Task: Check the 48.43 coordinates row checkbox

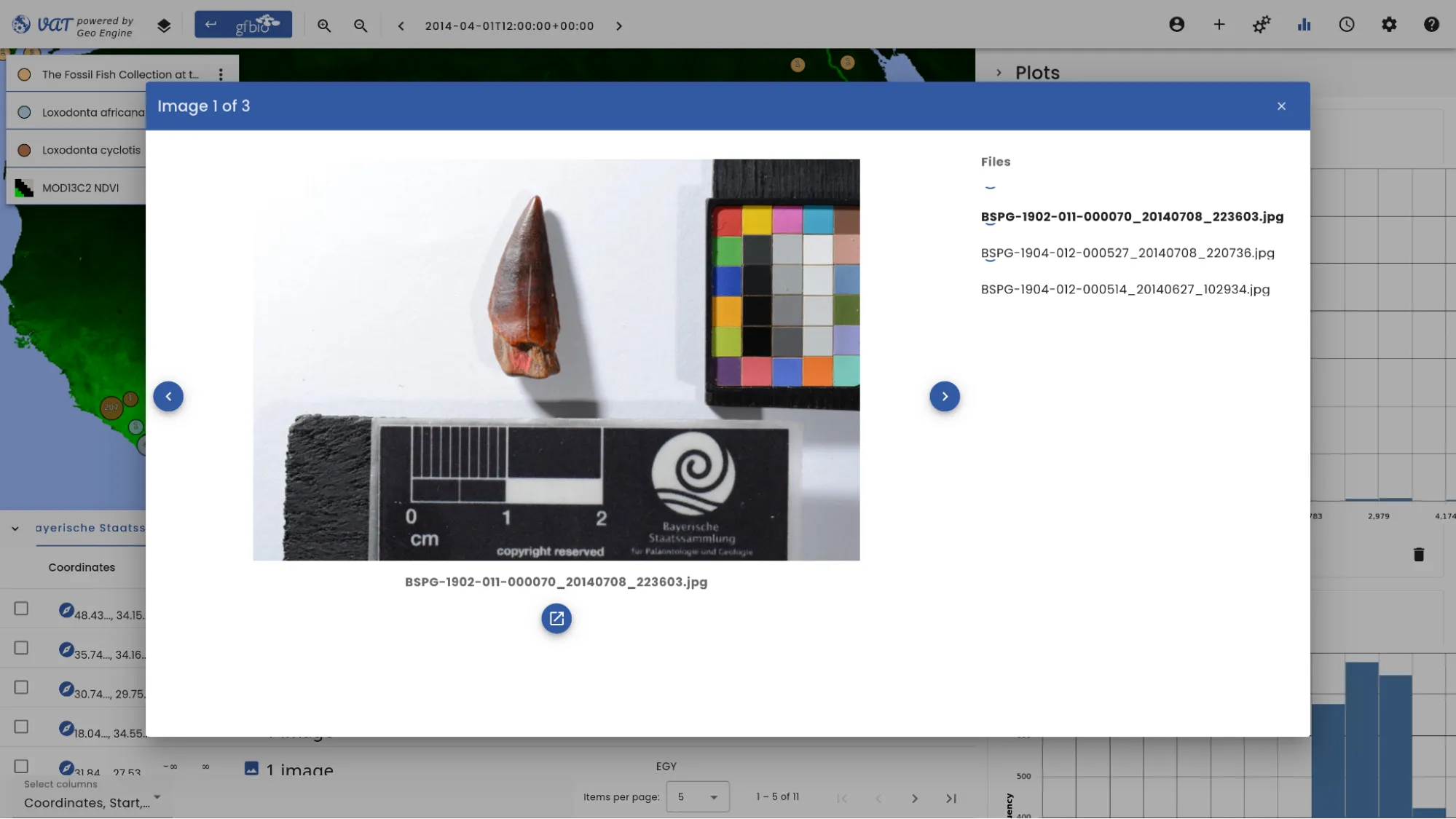Action: pyautogui.click(x=21, y=608)
